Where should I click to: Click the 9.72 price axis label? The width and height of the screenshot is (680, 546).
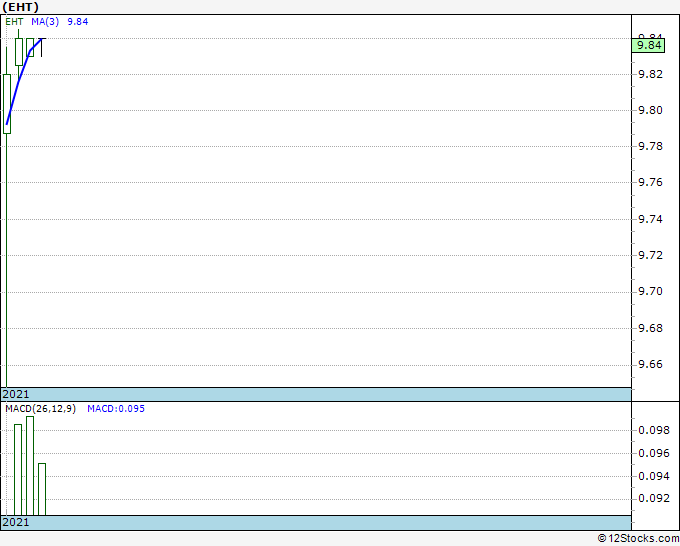(651, 255)
